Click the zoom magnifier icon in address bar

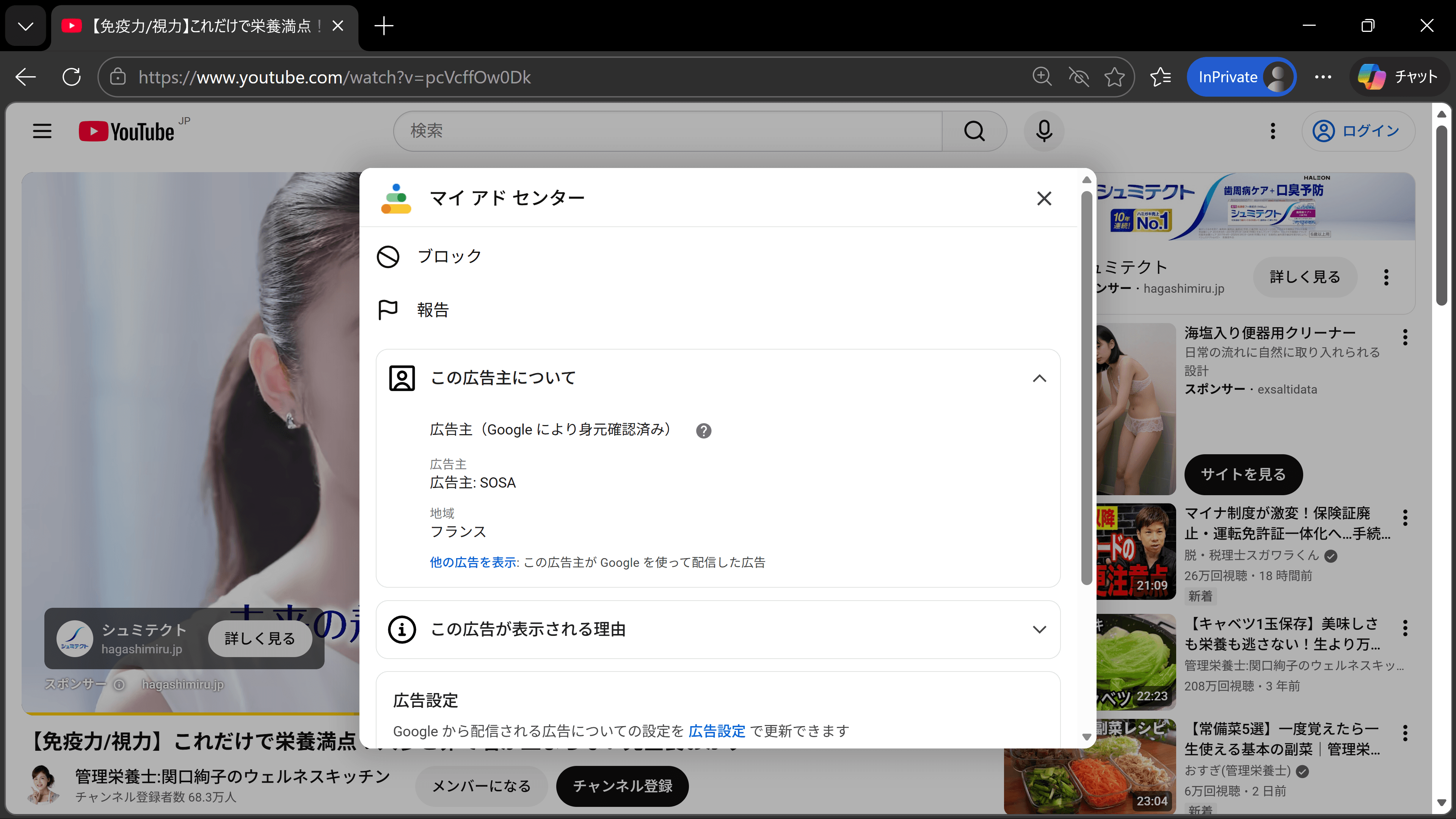pos(1042,77)
